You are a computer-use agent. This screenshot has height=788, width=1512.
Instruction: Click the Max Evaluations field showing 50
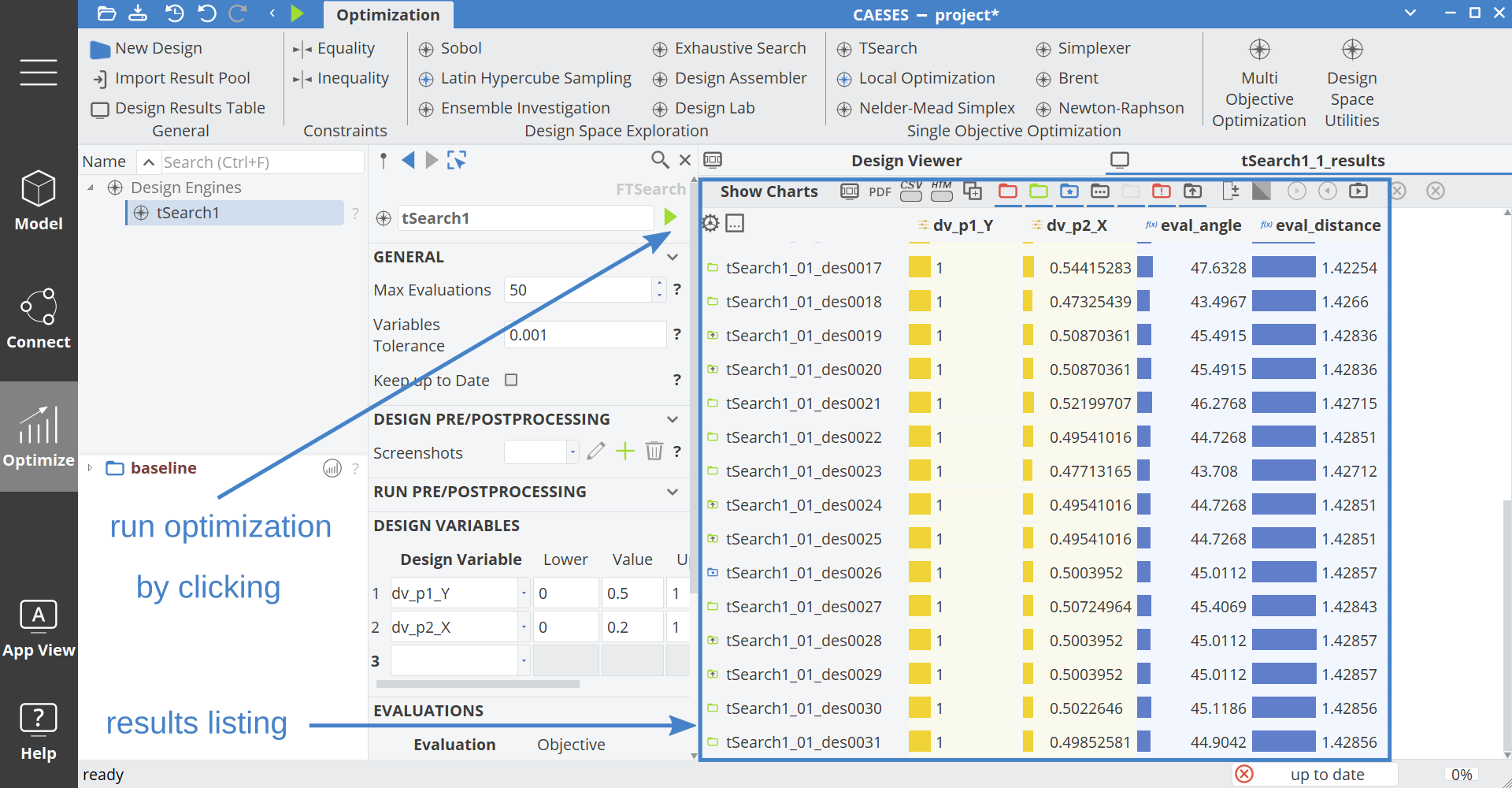pos(579,290)
